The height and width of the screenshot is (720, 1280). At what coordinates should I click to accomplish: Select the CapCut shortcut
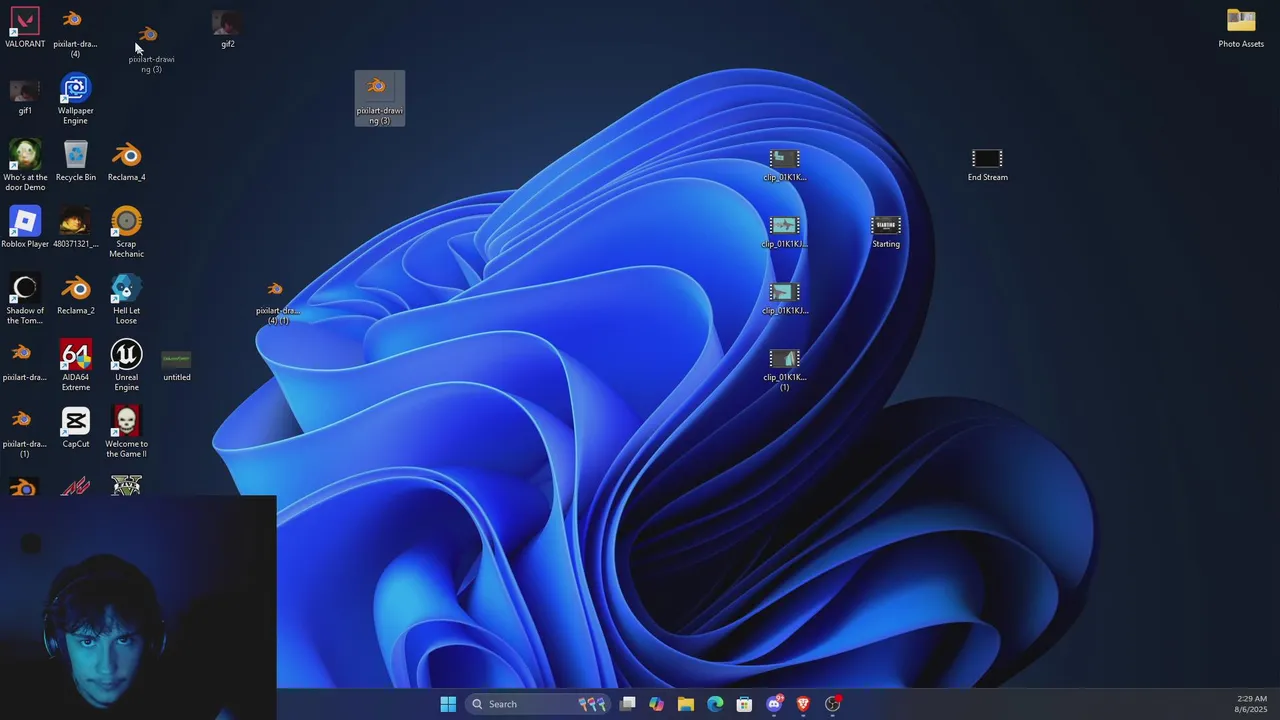point(75,428)
